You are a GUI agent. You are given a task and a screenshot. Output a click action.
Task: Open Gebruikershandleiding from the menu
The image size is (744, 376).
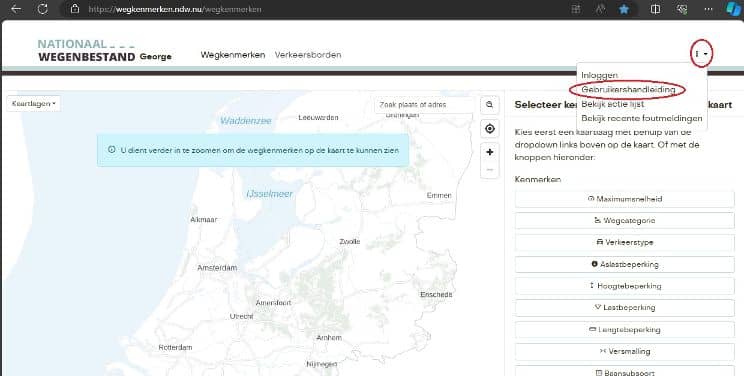(628, 89)
